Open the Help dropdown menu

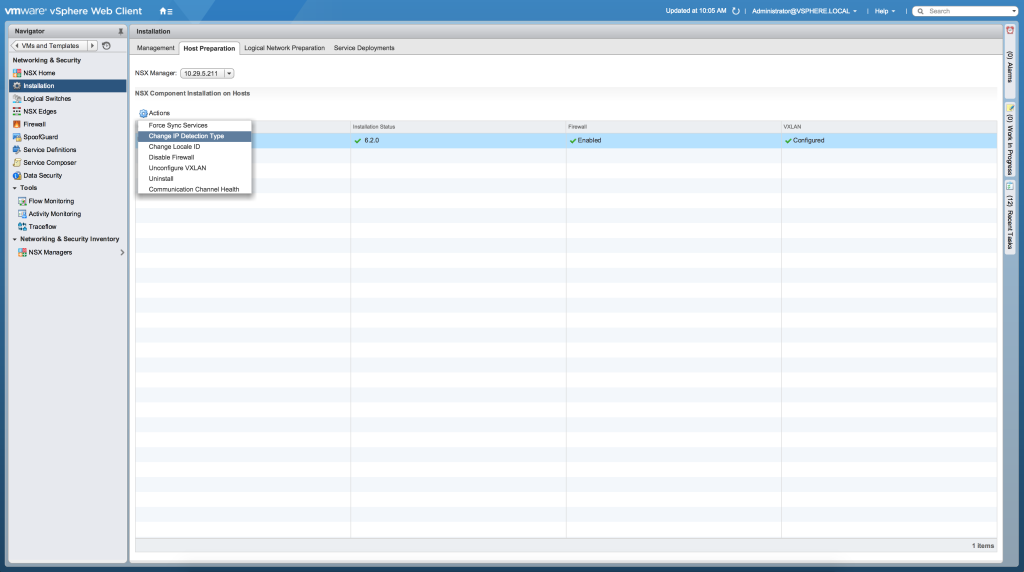coord(885,11)
